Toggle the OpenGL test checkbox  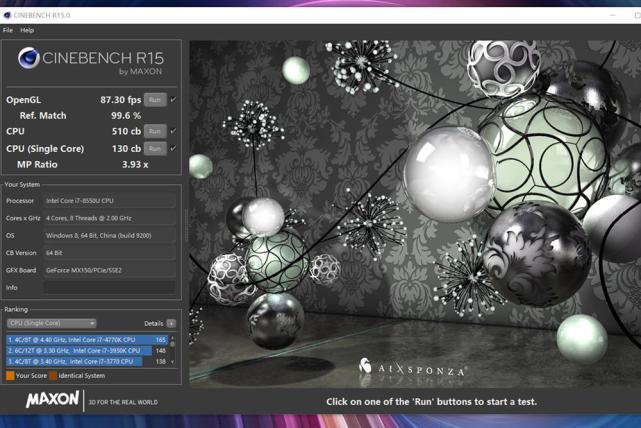click(173, 99)
